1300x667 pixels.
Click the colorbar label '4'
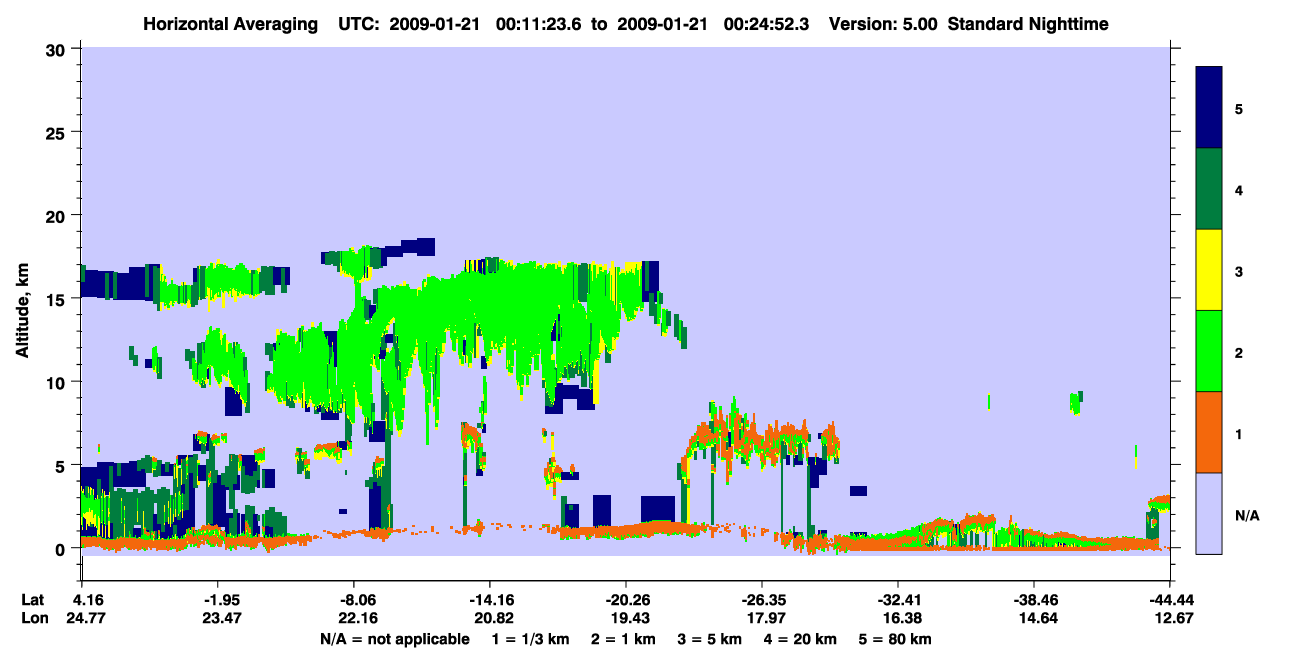(1239, 189)
